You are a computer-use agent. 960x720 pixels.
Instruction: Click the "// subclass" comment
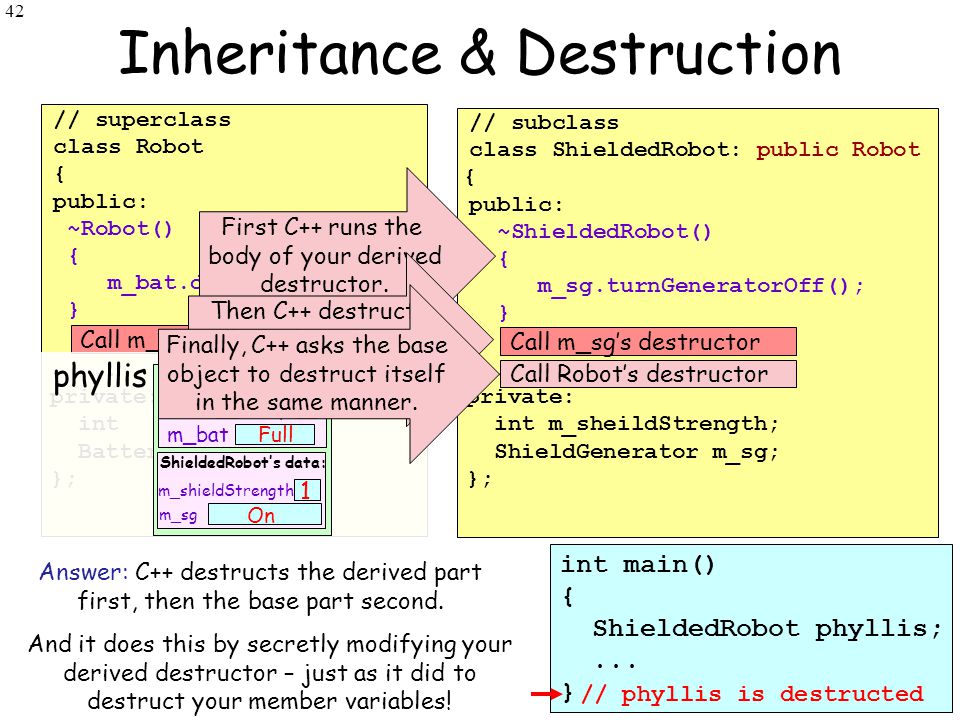[544, 122]
